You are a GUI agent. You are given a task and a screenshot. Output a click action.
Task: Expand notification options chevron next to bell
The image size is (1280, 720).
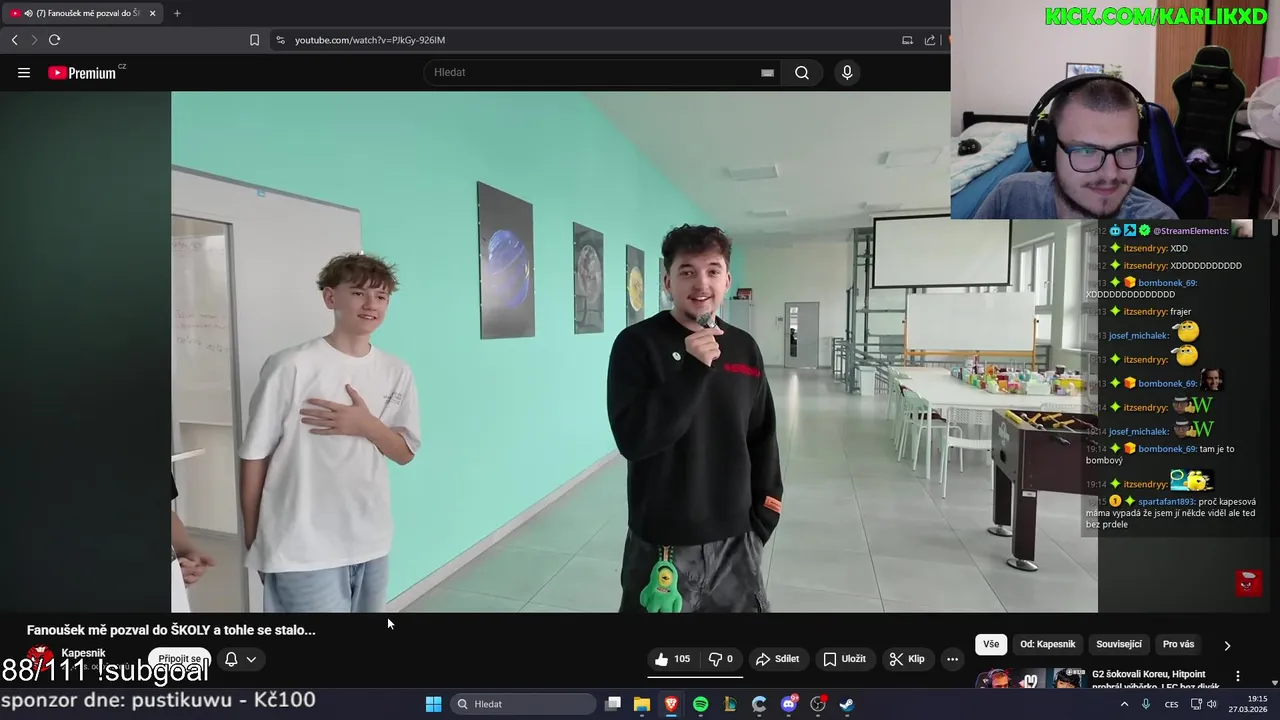point(251,659)
